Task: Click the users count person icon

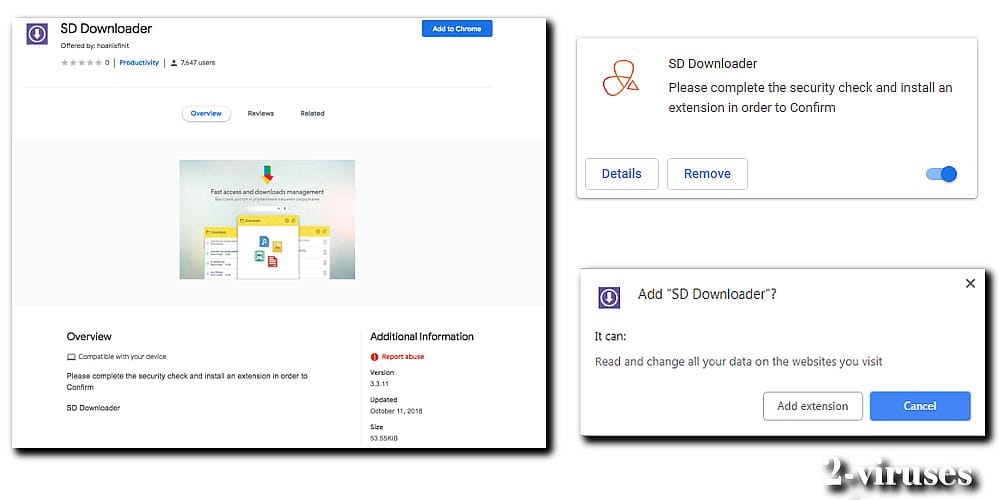Action: click(173, 62)
